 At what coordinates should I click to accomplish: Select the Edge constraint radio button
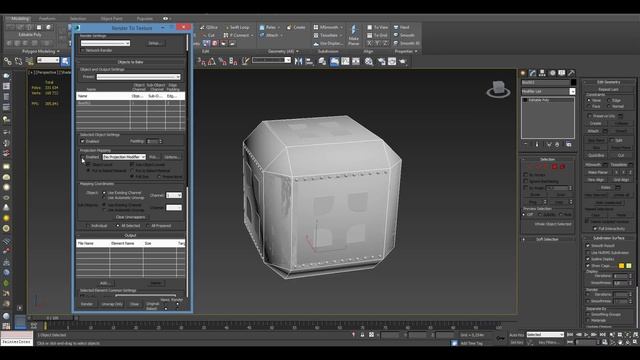click(x=609, y=100)
